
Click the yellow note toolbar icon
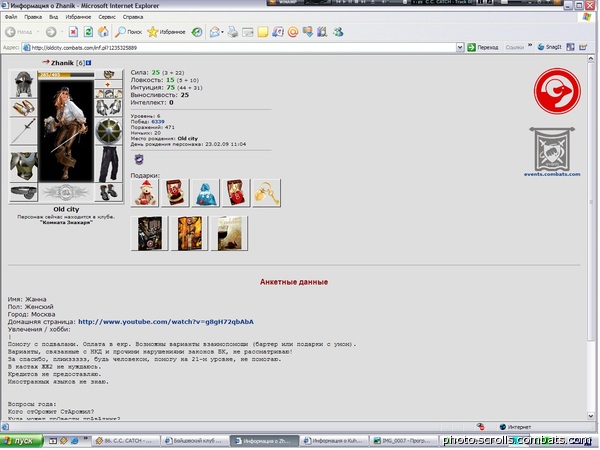(263, 32)
